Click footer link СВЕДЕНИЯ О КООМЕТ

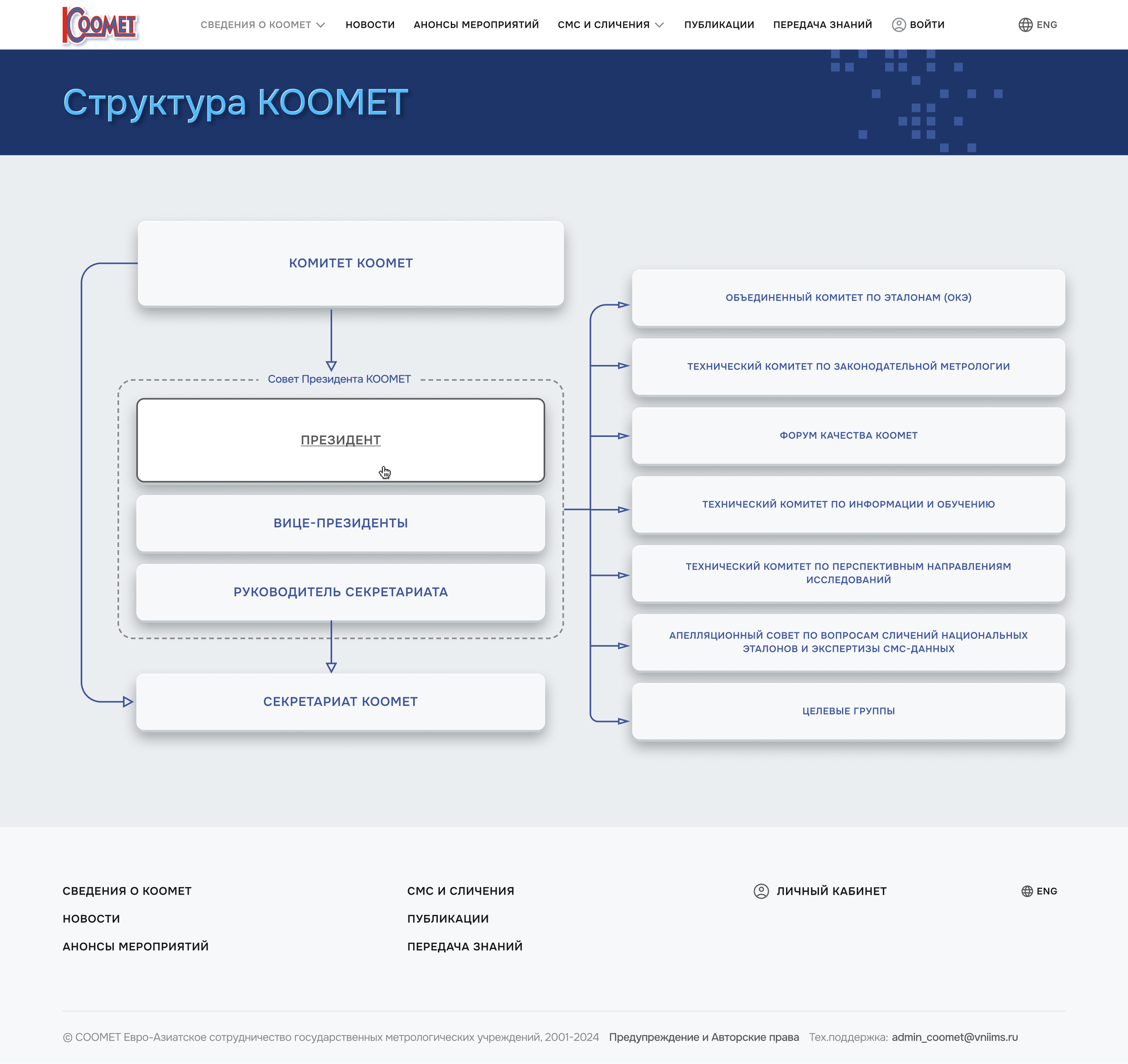coord(127,891)
